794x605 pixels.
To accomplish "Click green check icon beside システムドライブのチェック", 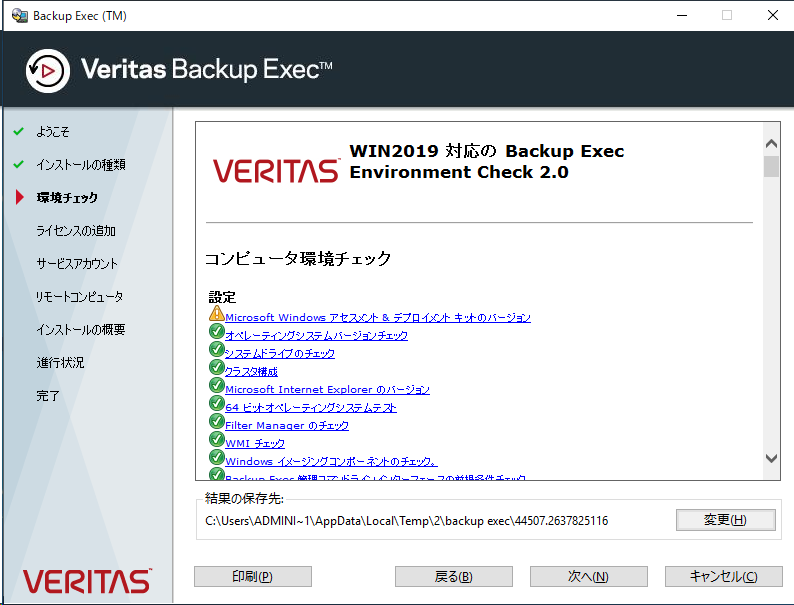I will pyautogui.click(x=217, y=349).
